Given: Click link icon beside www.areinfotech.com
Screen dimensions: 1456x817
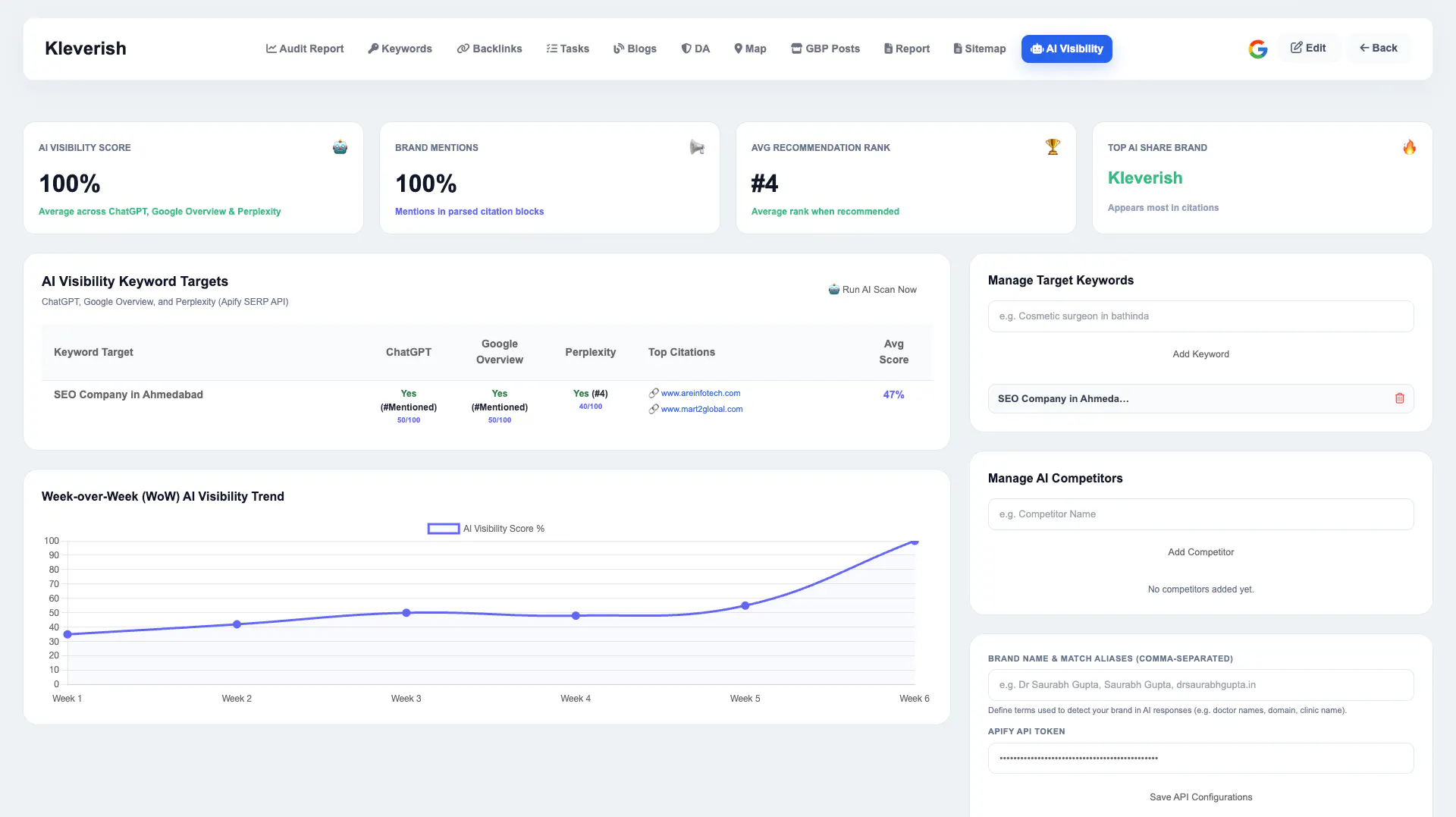Looking at the screenshot, I should (x=654, y=393).
